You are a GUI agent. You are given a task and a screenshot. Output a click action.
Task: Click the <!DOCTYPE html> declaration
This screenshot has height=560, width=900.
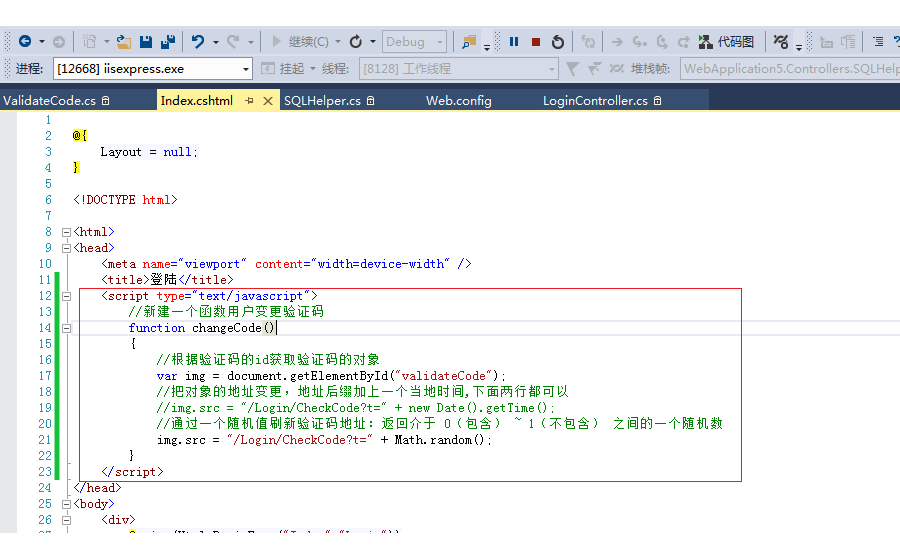coord(125,200)
